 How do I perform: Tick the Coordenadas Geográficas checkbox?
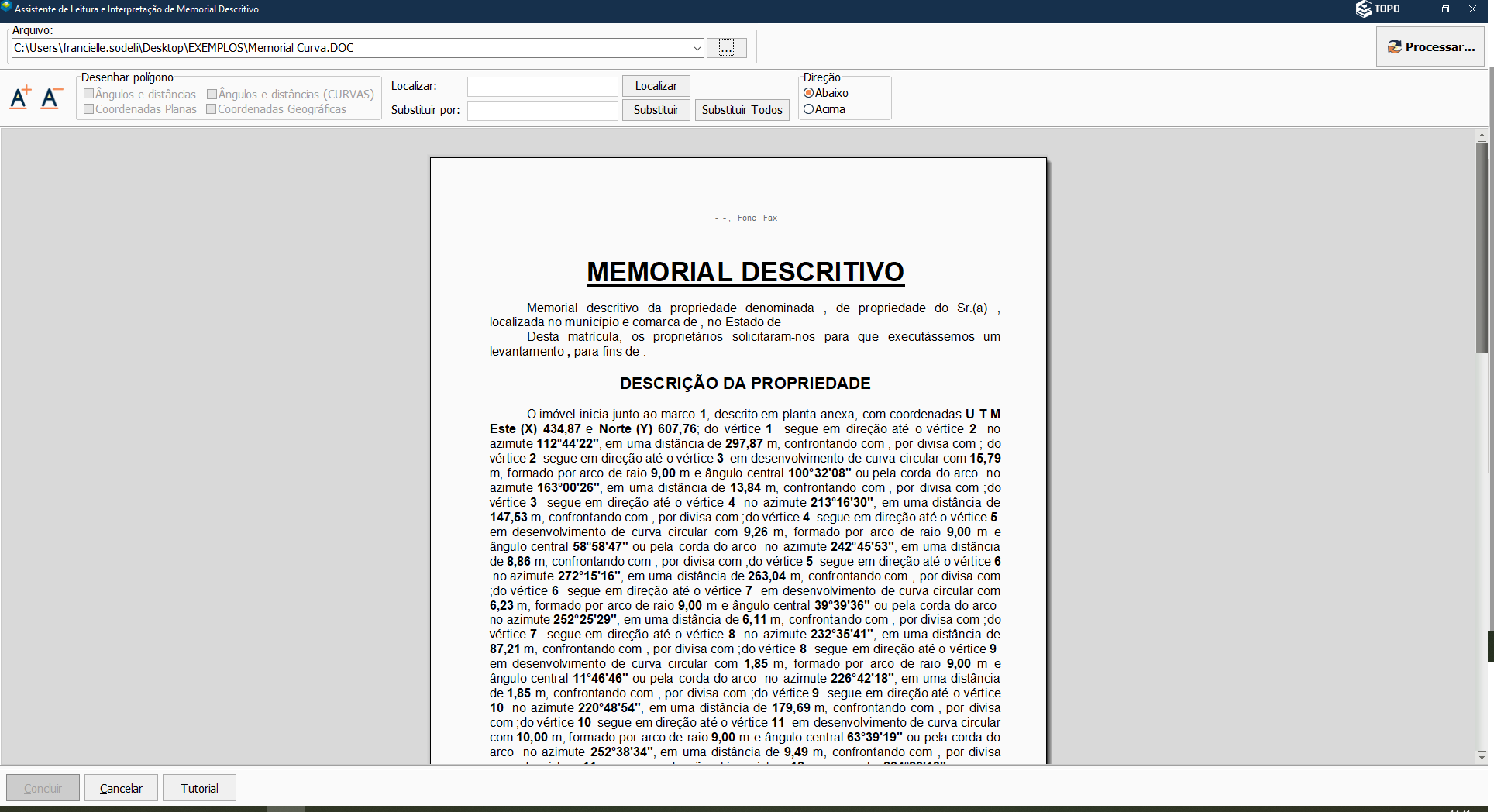212,109
